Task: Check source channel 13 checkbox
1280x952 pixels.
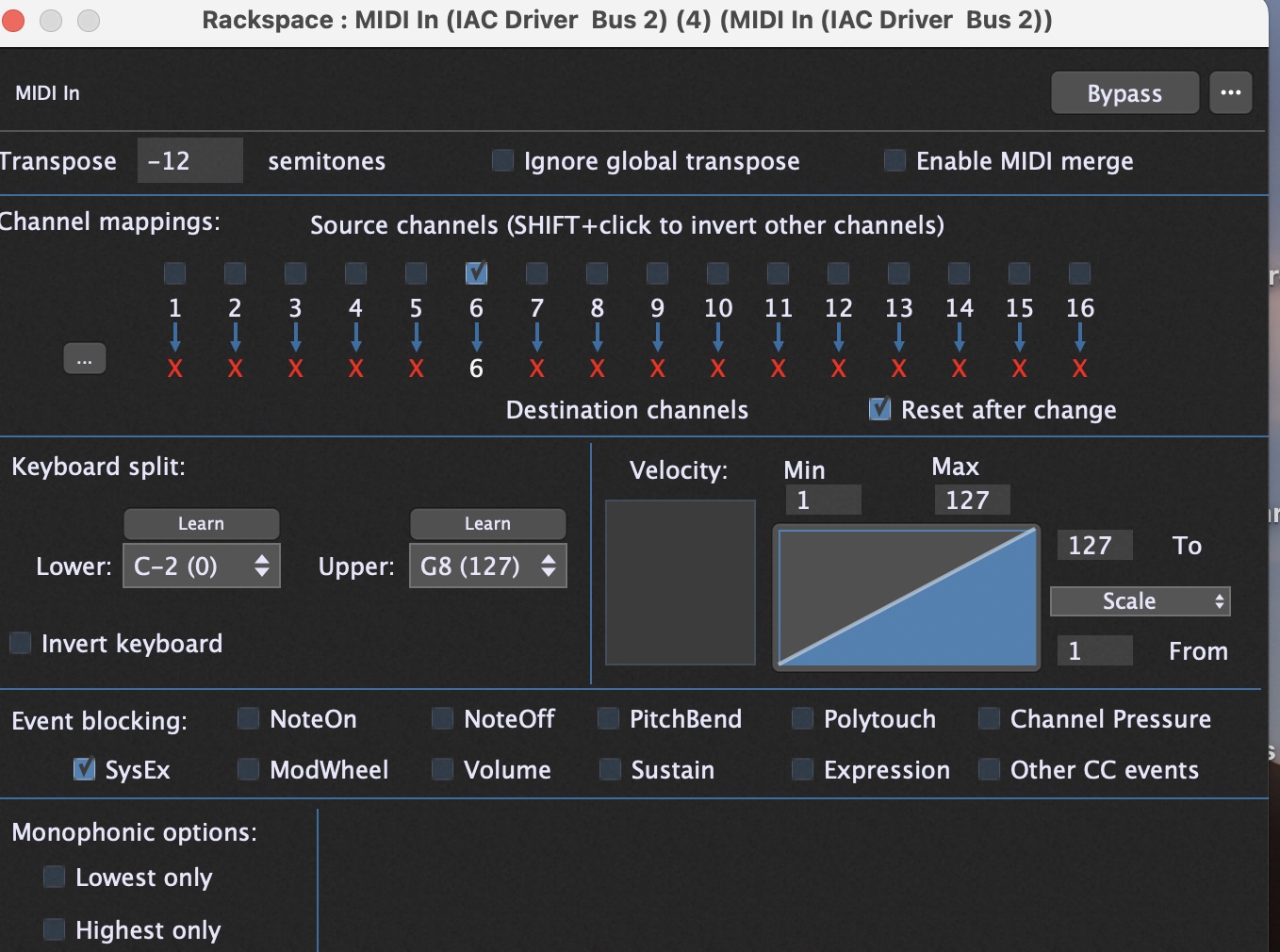Action: point(899,273)
